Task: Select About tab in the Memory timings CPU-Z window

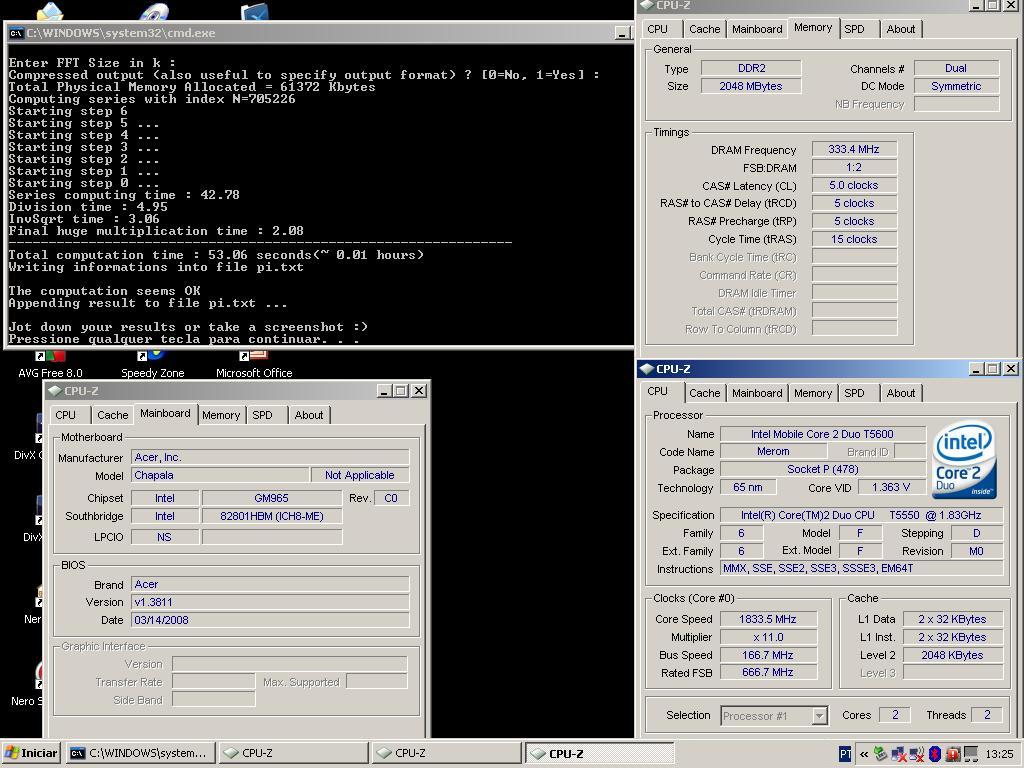Action: [901, 29]
